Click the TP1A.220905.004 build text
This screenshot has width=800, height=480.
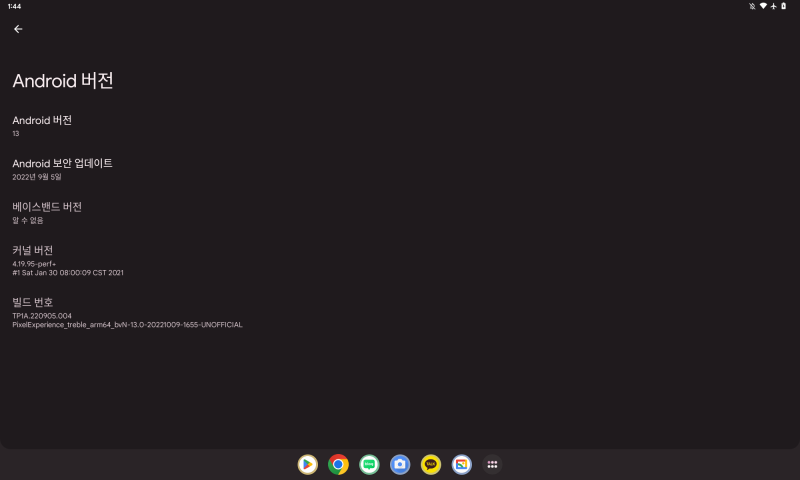coord(42,316)
